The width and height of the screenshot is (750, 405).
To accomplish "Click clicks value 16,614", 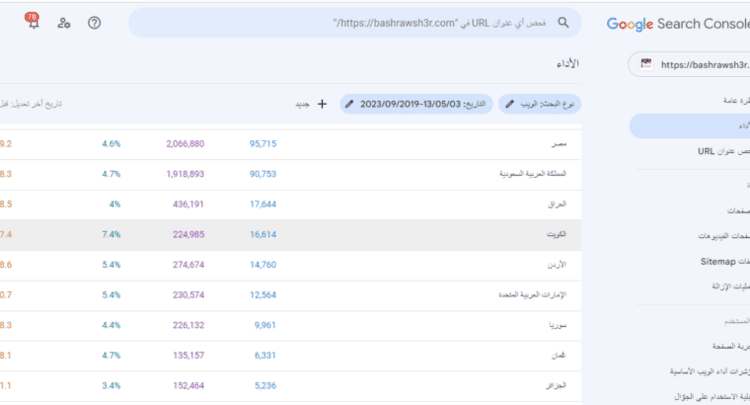I will click(263, 234).
